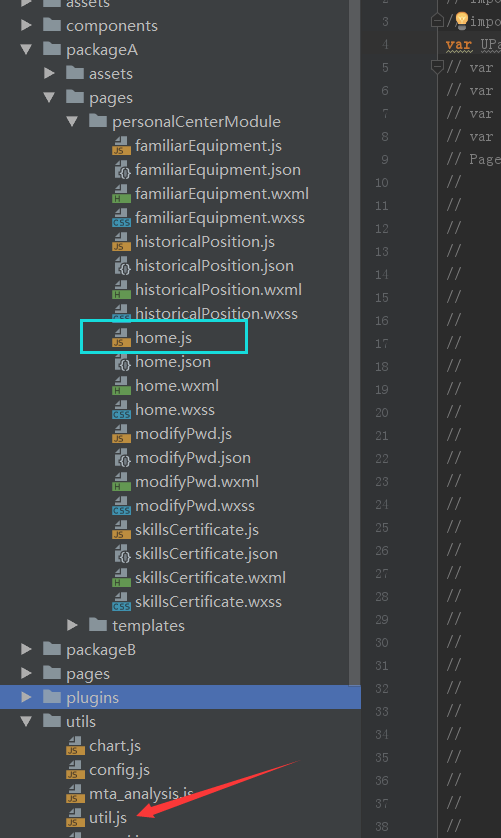
Task: Click the home.js file icon
Action: 121,338
